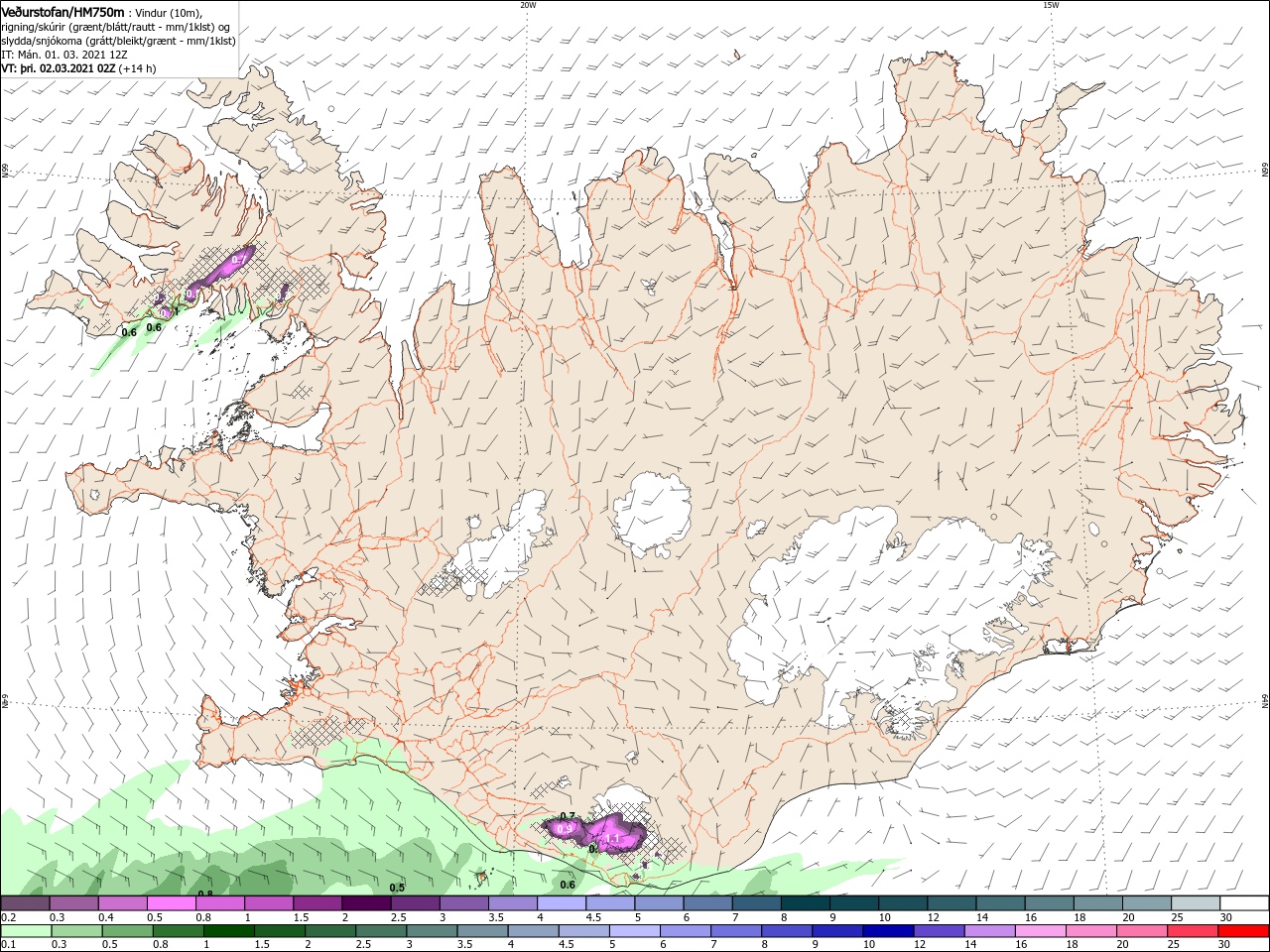Click the 0.5 value label off the south coast
This screenshot has width=1270, height=952.
[x=397, y=888]
